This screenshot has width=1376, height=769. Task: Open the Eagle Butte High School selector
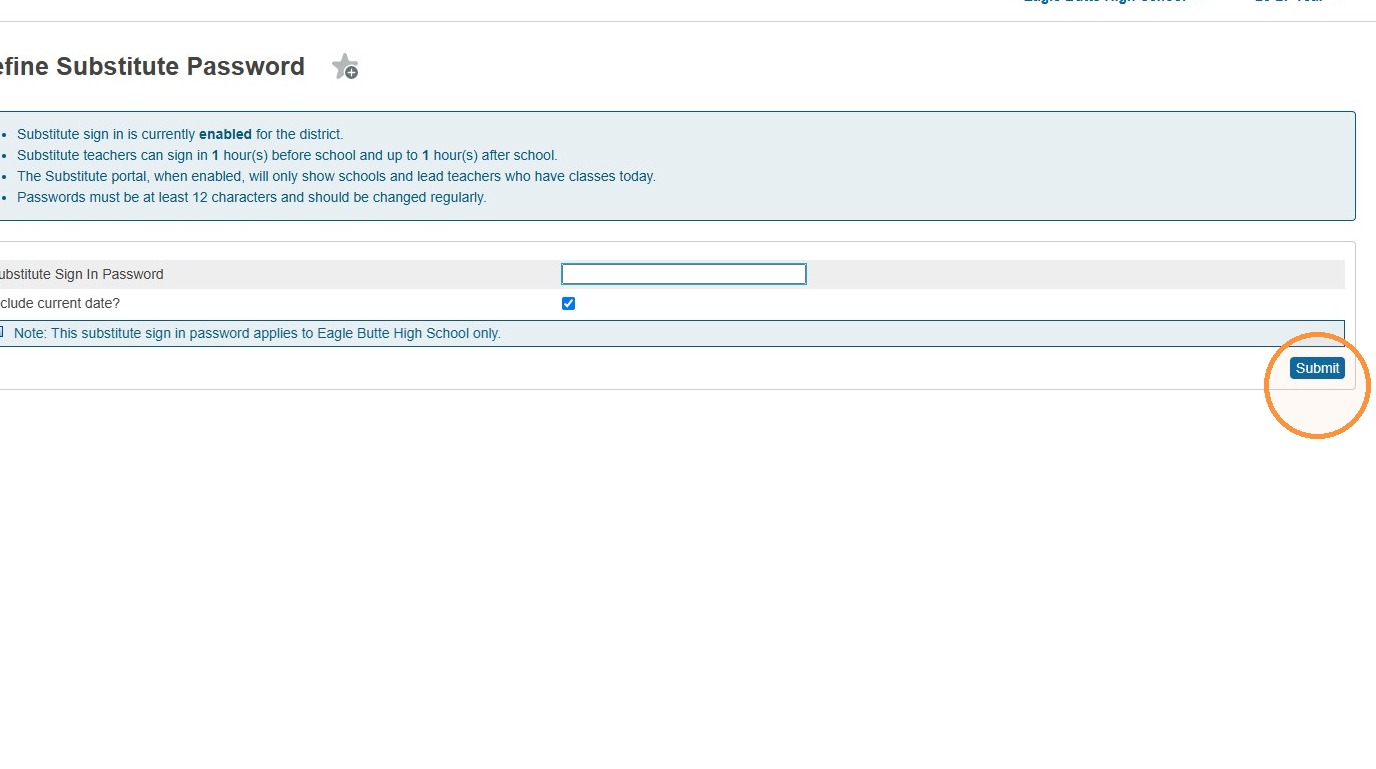1105,2
